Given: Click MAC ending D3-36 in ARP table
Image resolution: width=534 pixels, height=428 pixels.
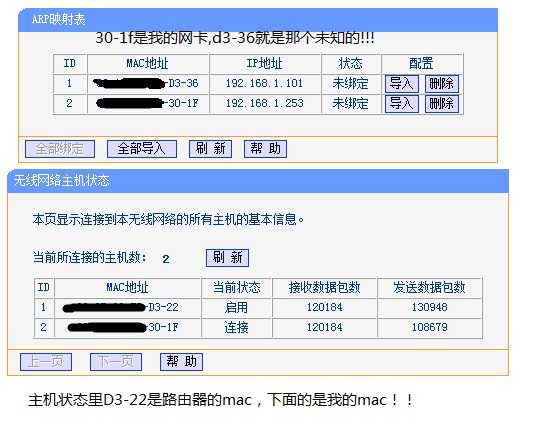Looking at the screenshot, I should 146,83.
